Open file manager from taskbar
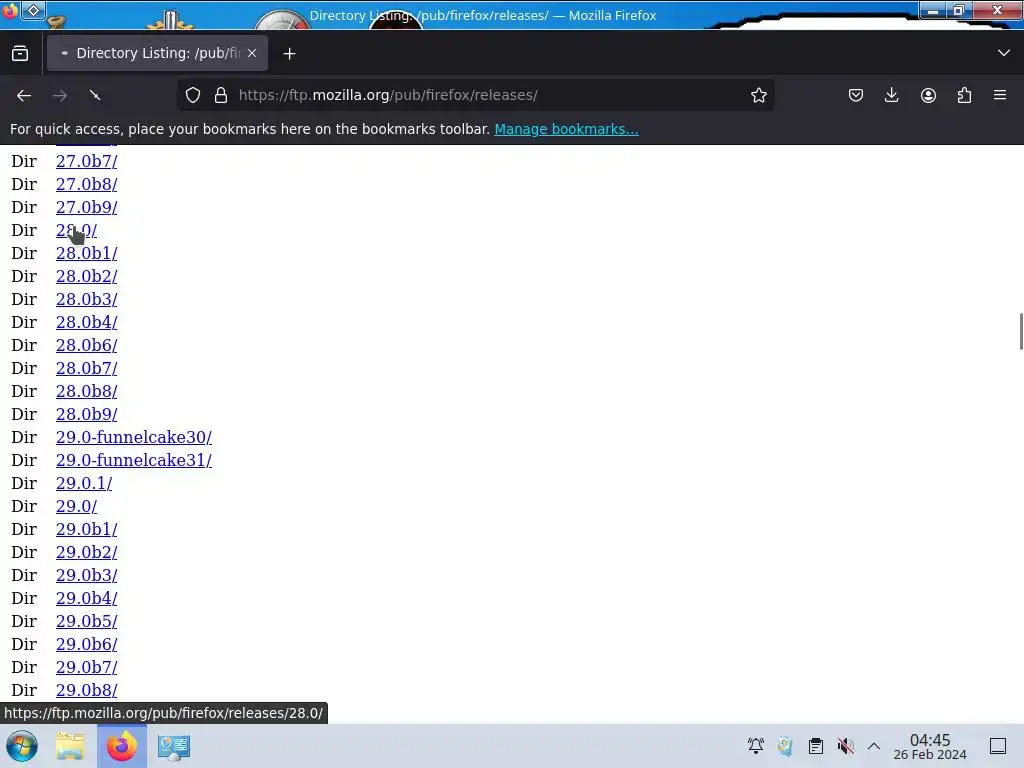 [70, 746]
